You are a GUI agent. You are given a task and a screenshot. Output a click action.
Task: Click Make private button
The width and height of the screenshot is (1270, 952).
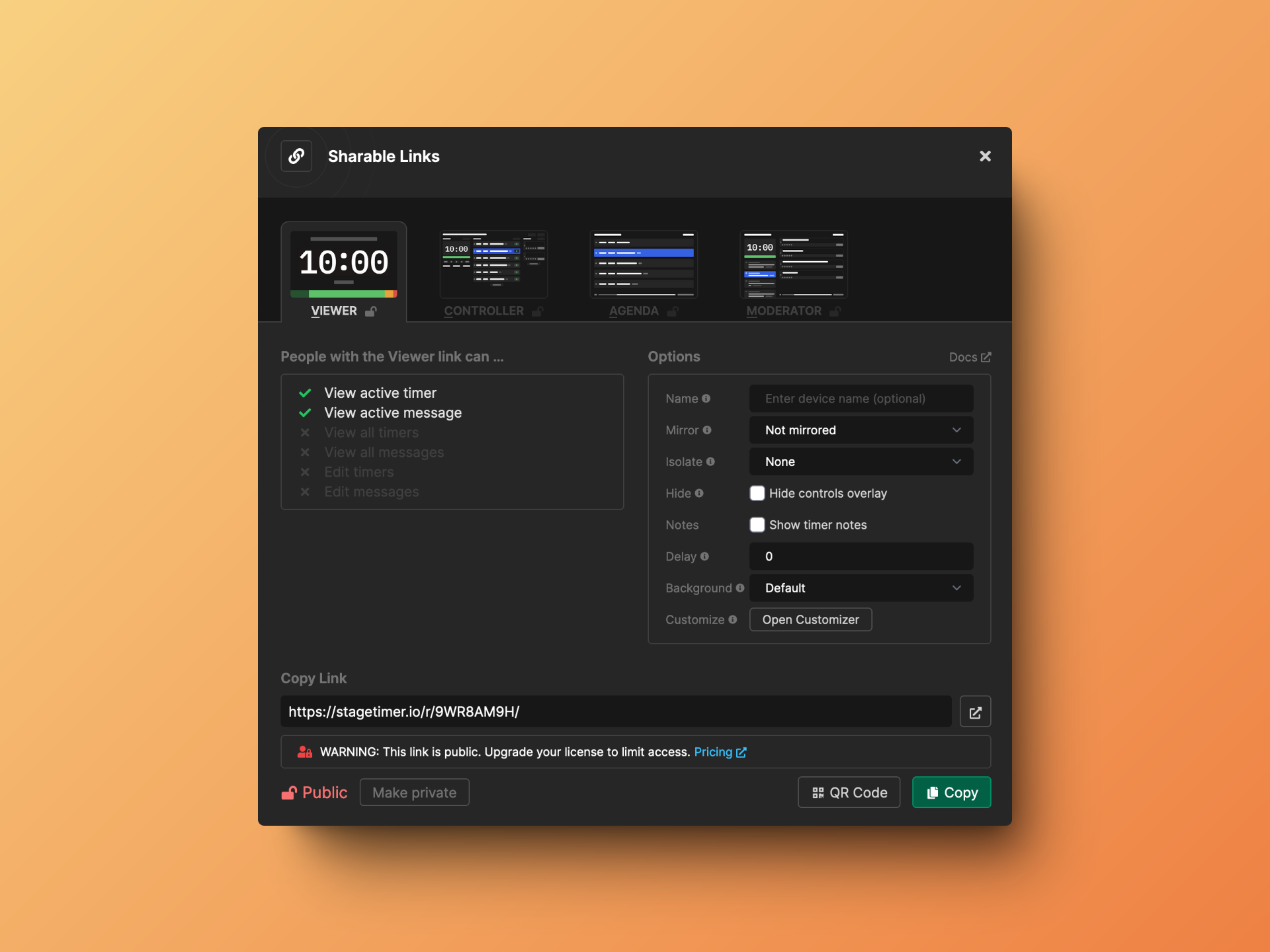[414, 792]
